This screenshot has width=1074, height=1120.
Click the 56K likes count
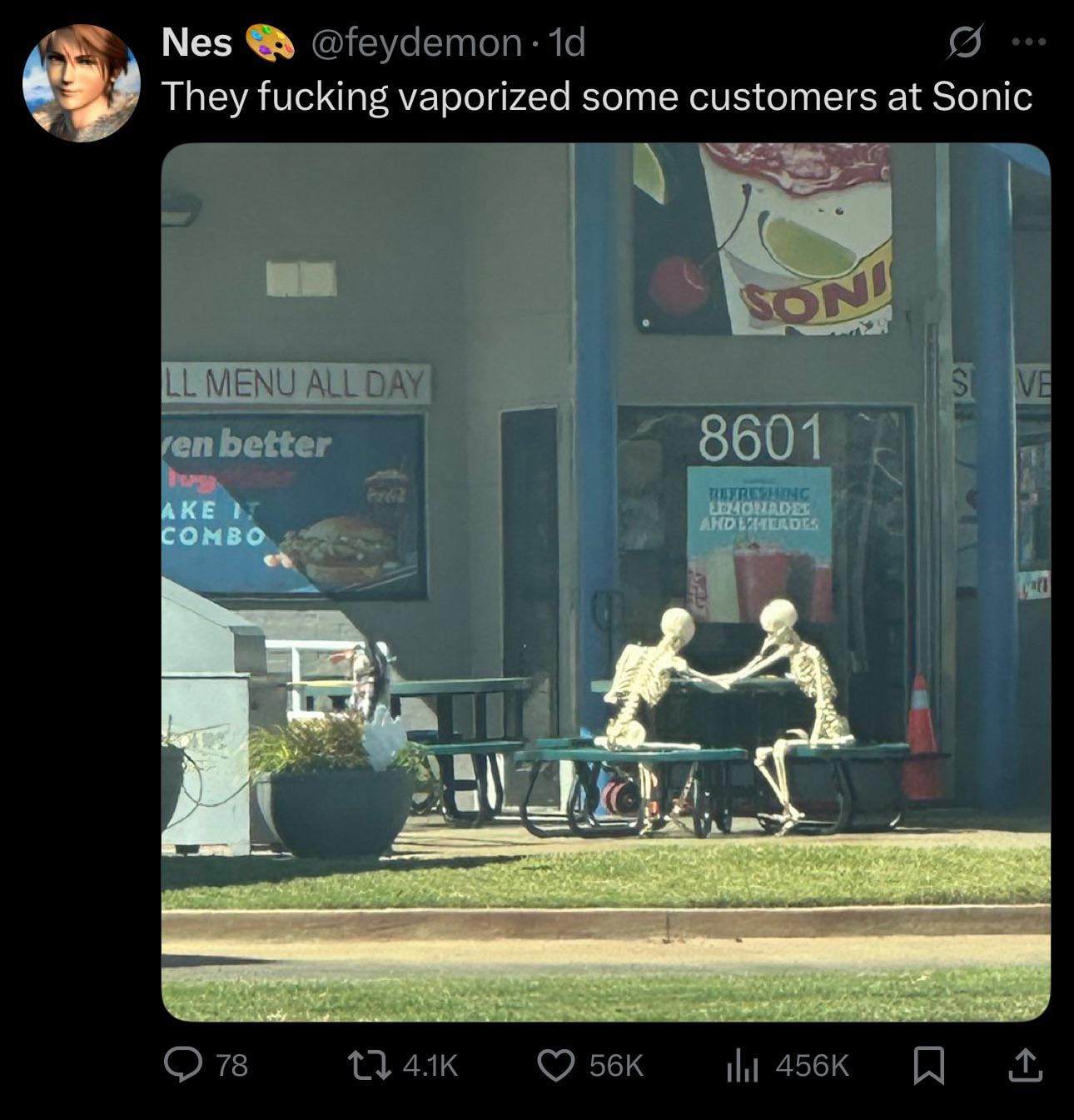point(616,1066)
